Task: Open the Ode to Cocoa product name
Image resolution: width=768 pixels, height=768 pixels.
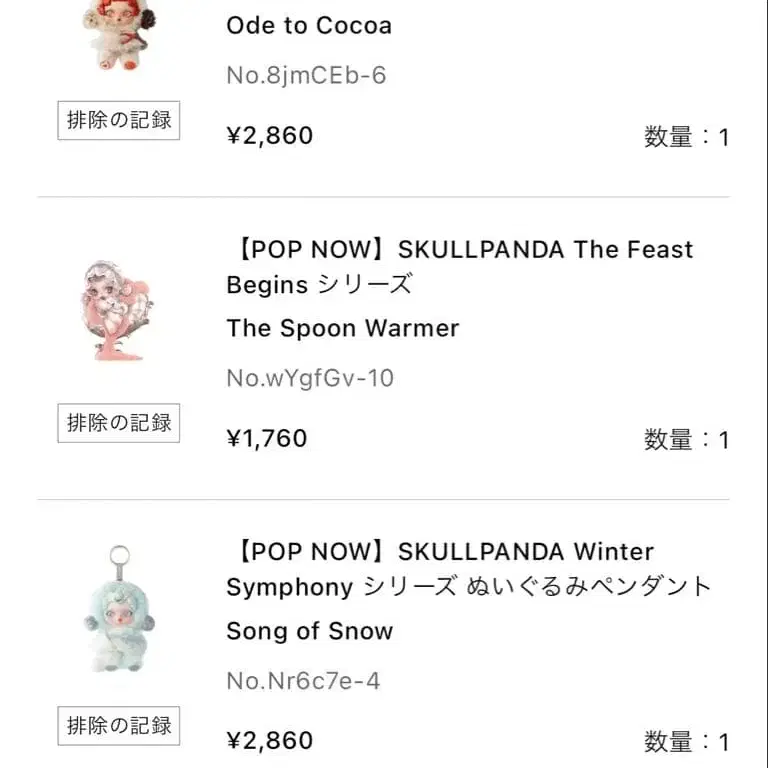Action: click(309, 25)
